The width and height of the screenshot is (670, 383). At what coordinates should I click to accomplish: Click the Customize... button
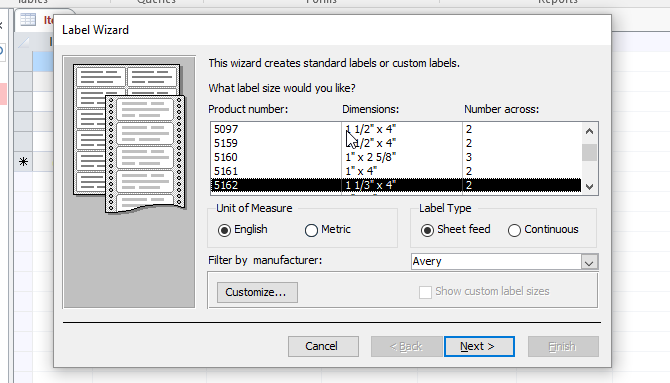point(257,292)
